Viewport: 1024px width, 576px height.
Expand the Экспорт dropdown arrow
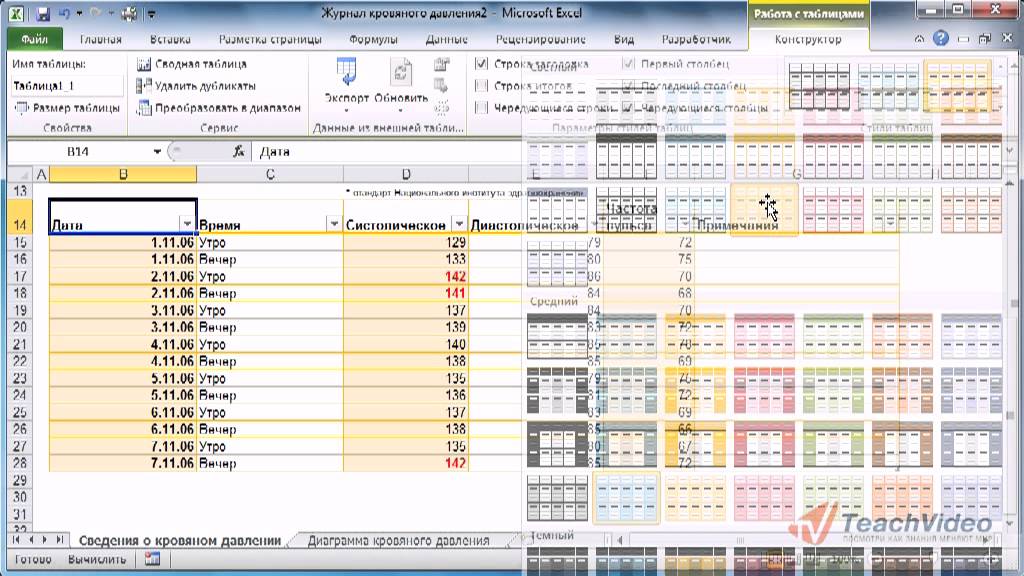coord(346,111)
